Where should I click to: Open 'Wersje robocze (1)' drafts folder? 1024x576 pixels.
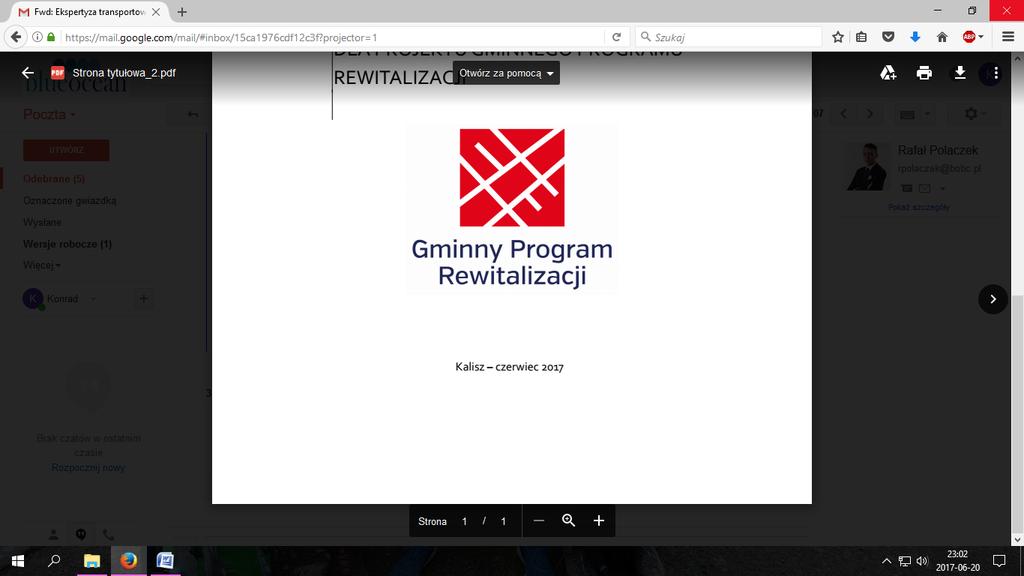coord(67,244)
